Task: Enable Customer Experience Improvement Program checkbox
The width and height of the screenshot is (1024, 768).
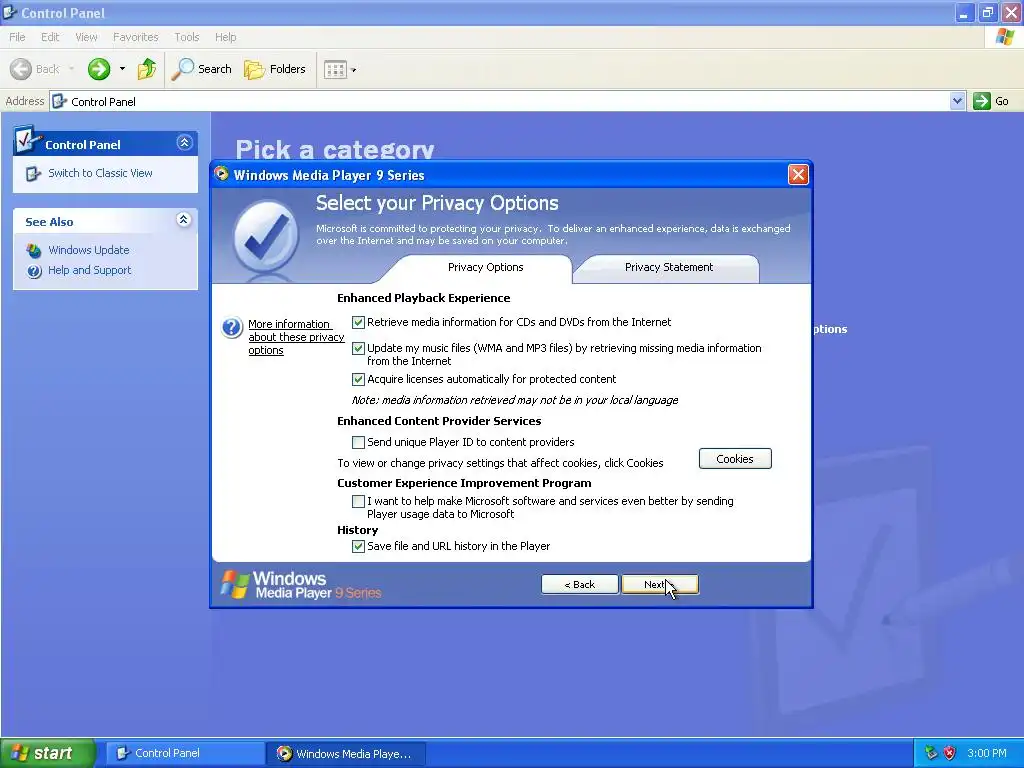Action: tap(358, 502)
